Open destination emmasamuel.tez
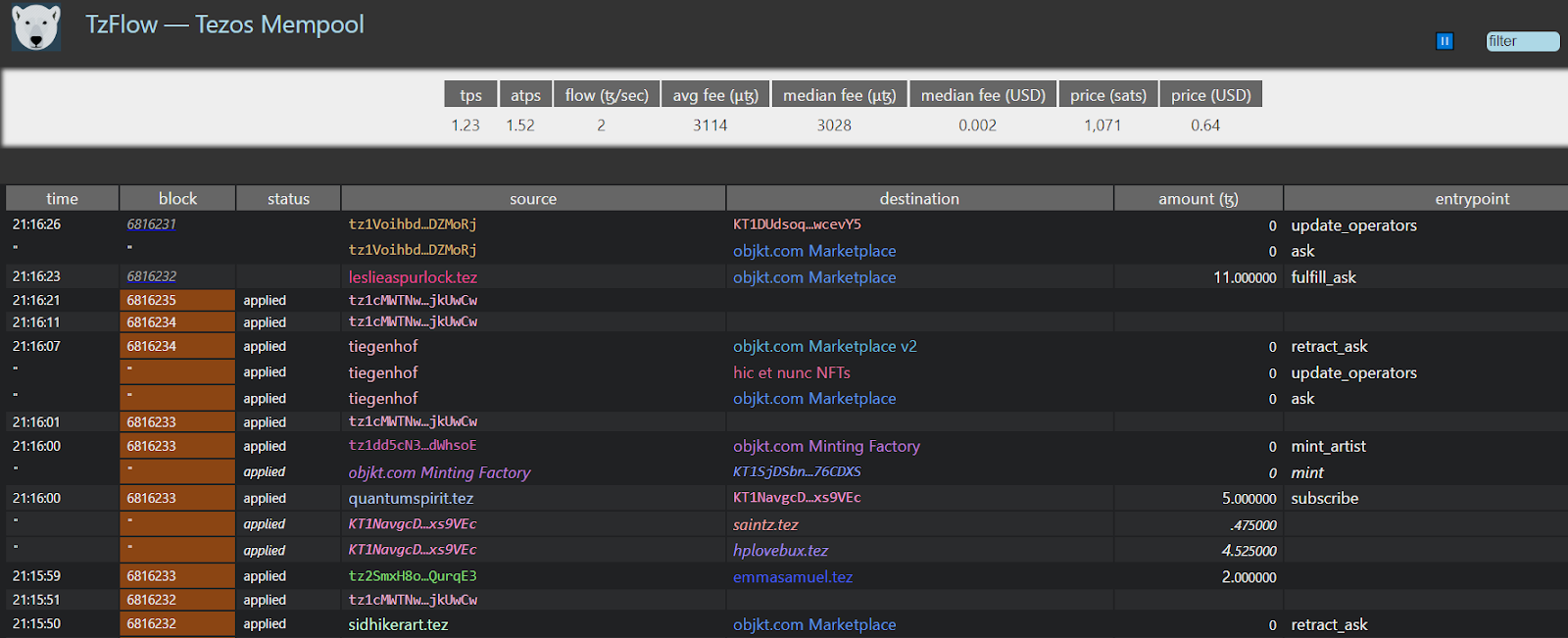This screenshot has height=638, width=1568. (x=793, y=576)
